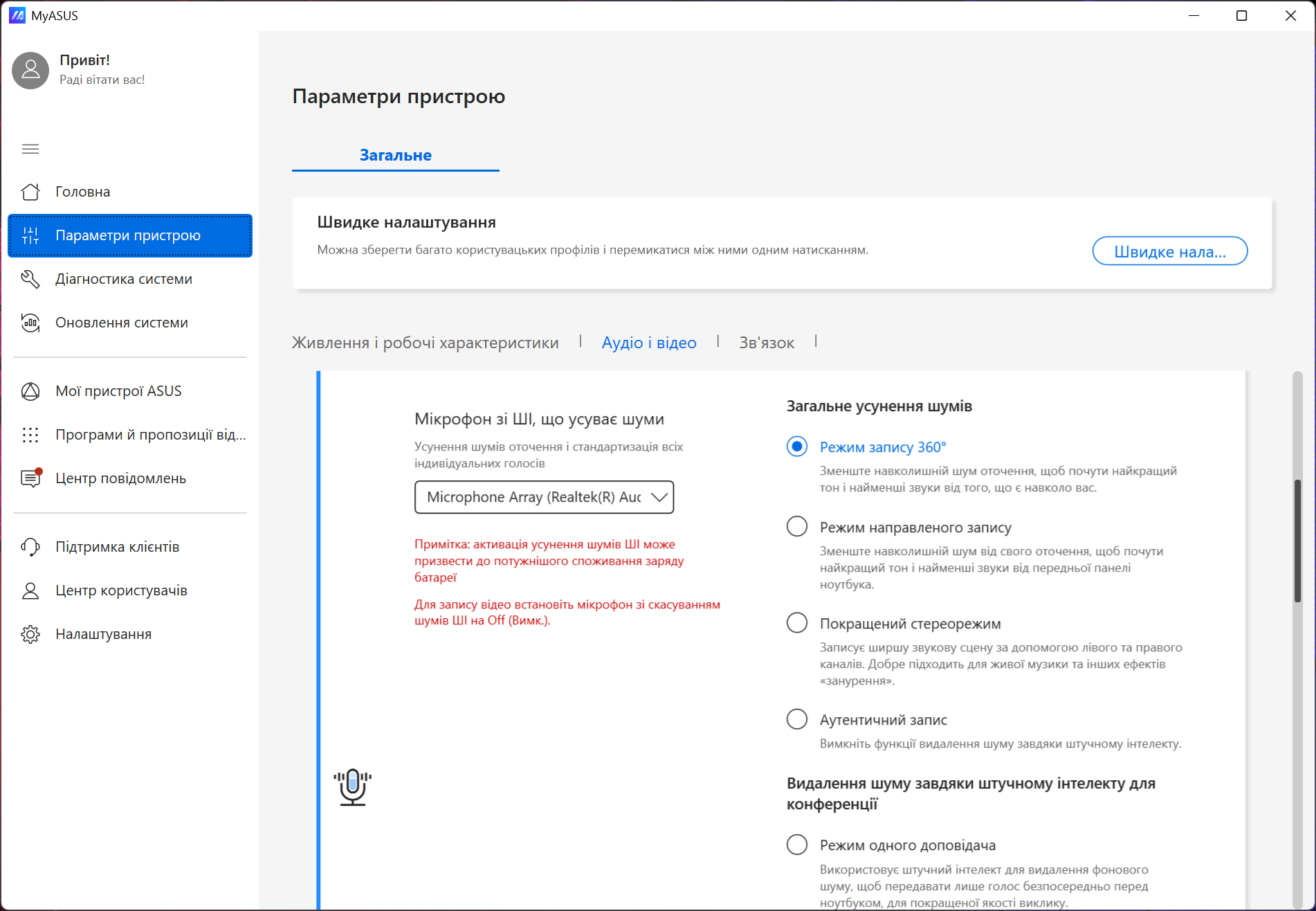Click the Діагностика системи wrench icon
Screen dimensions: 1316x911
point(30,279)
